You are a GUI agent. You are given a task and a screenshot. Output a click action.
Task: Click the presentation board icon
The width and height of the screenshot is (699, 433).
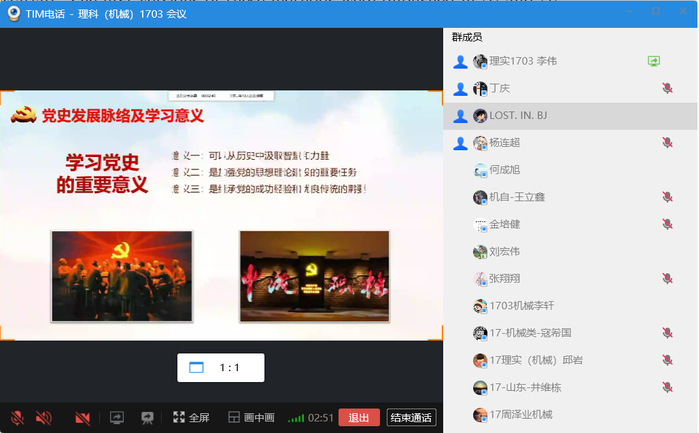(x=148, y=417)
